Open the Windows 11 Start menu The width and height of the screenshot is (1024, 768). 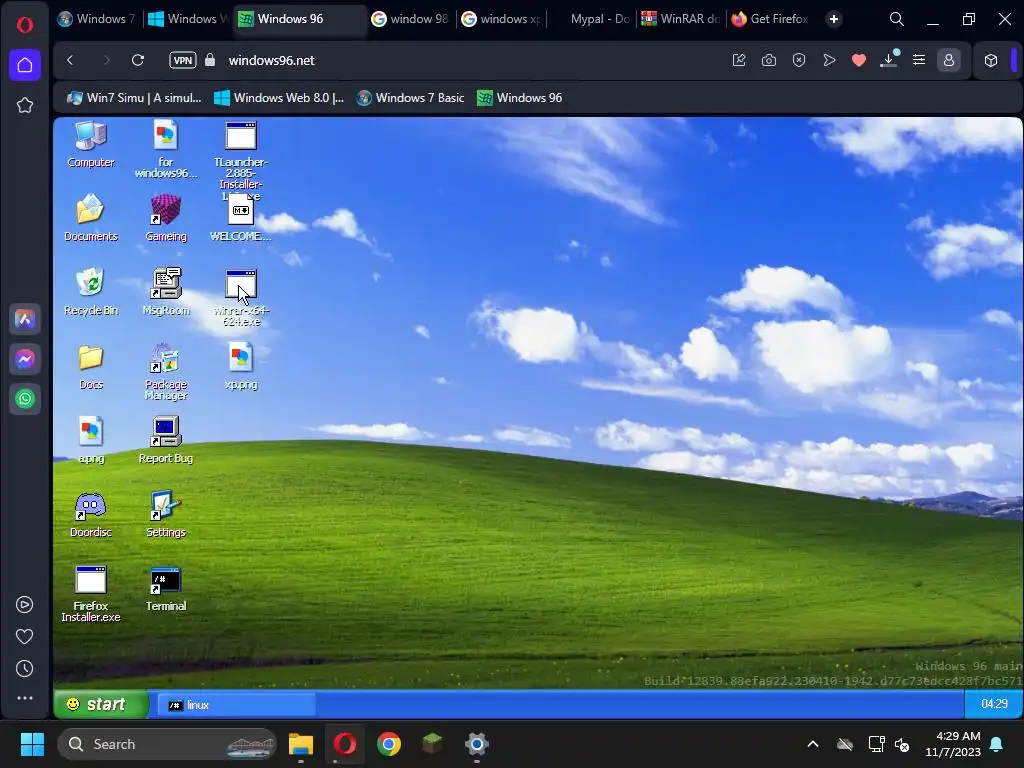click(x=32, y=744)
